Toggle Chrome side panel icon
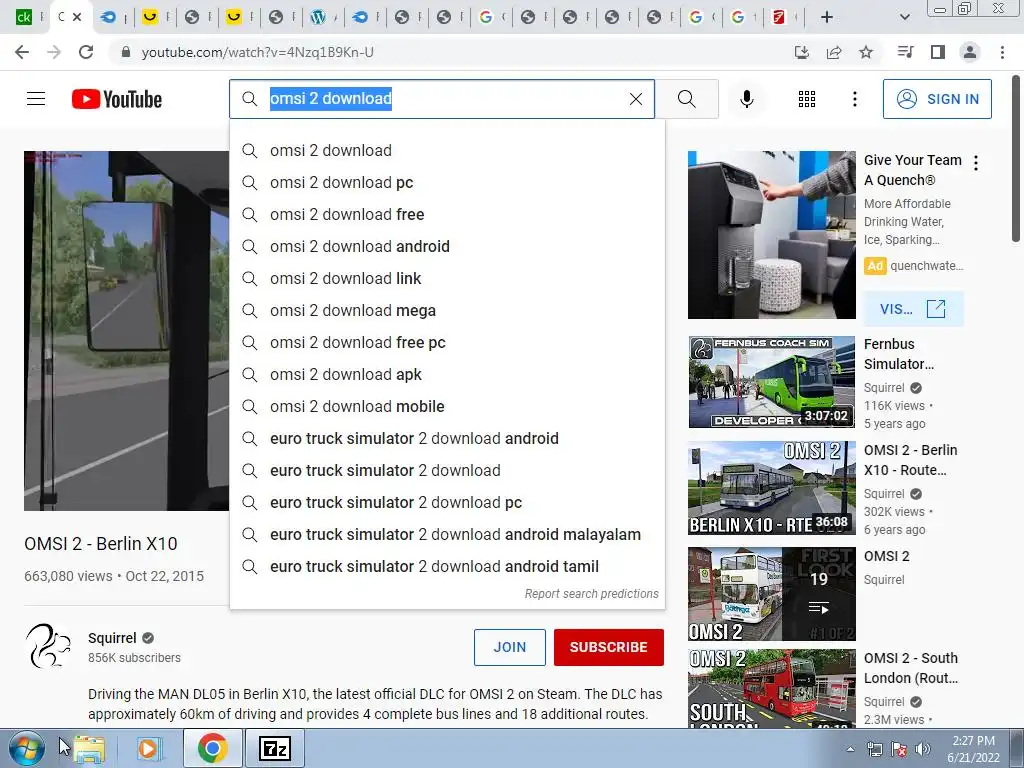The height and width of the screenshot is (768, 1024). click(x=938, y=52)
